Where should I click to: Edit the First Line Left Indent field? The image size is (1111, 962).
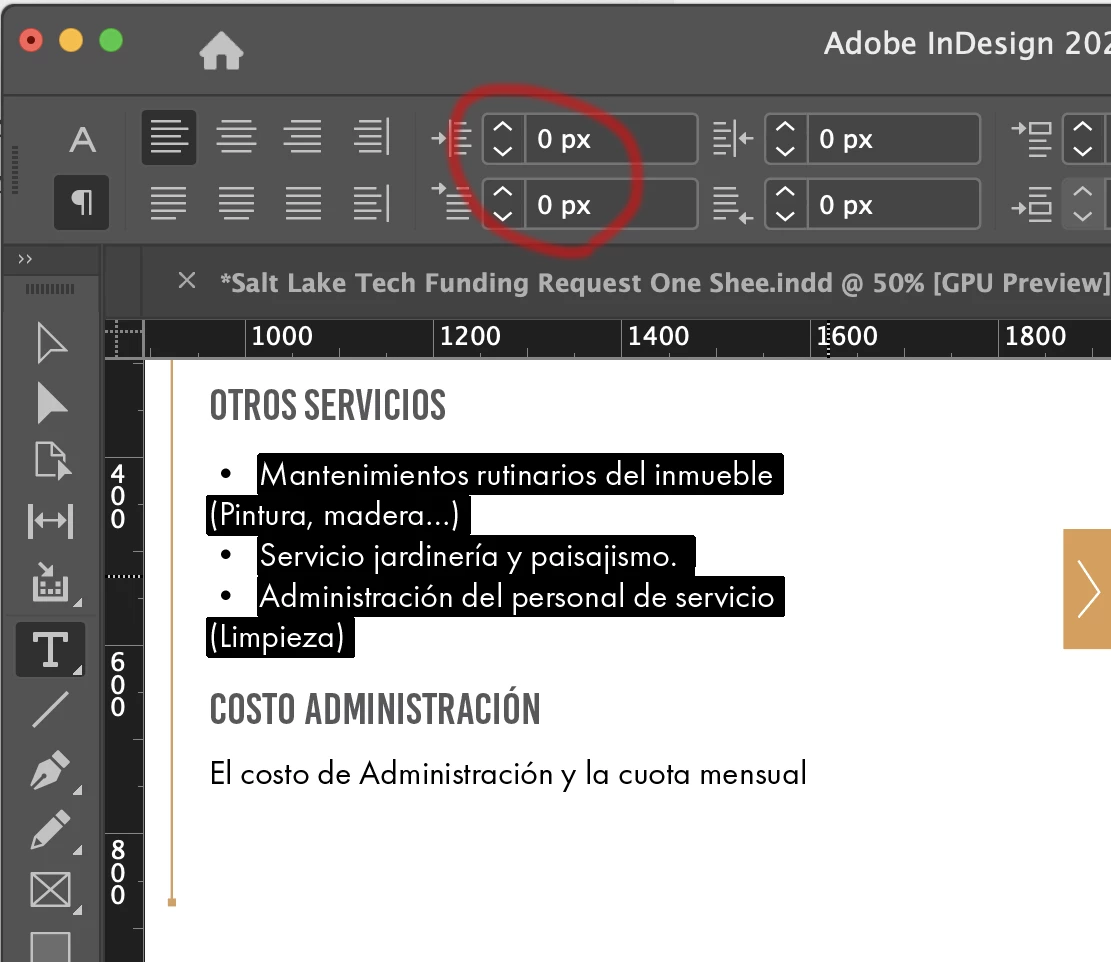611,205
